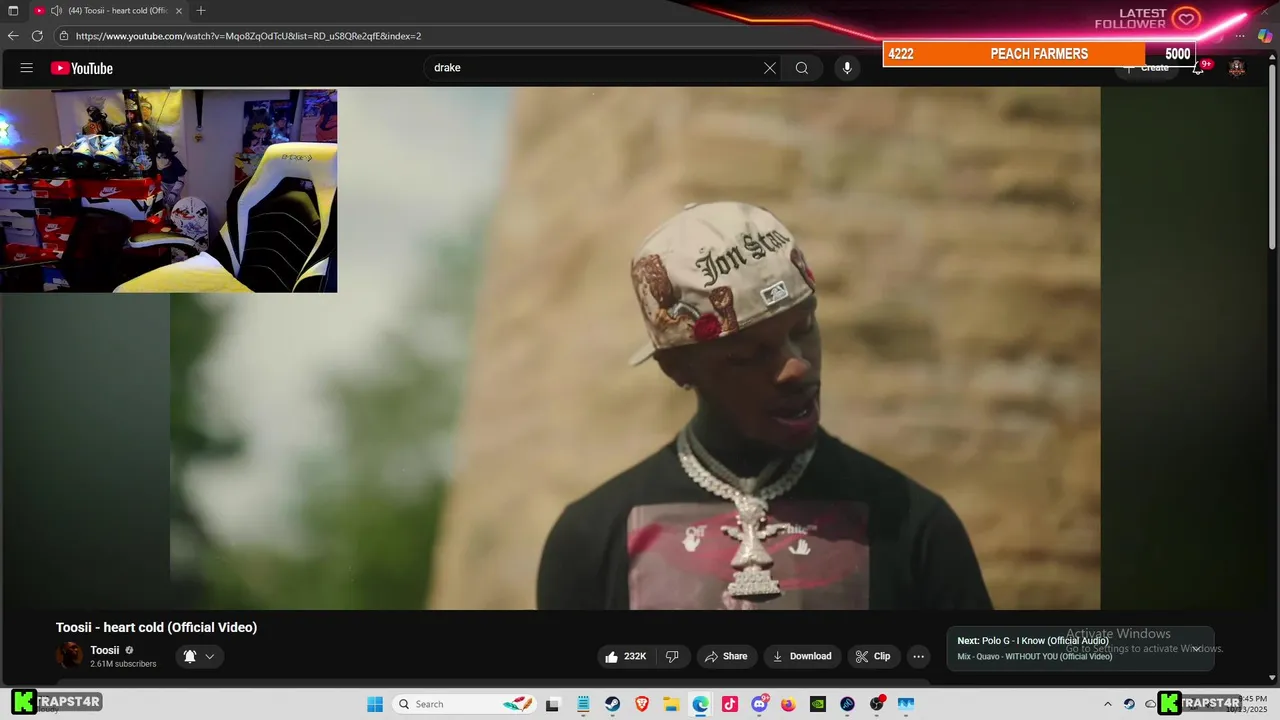Like the video with 232K likes
This screenshot has height=720, width=1280.
[x=626, y=656]
